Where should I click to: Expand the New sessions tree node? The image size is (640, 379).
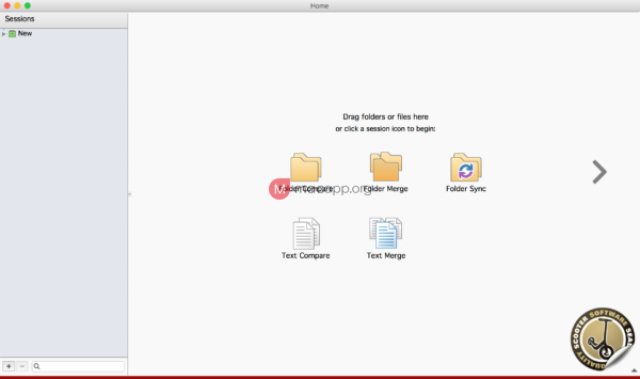coord(4,34)
